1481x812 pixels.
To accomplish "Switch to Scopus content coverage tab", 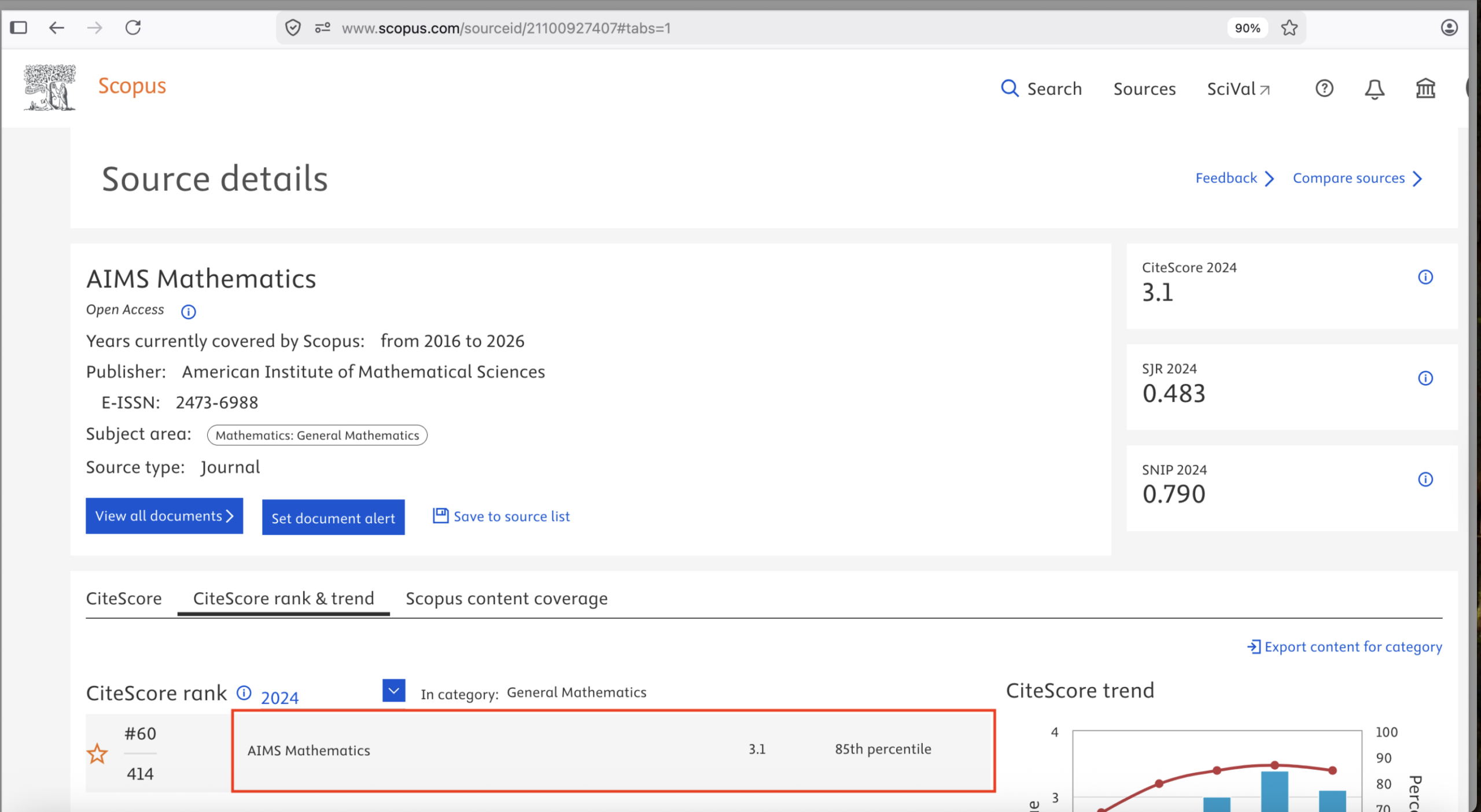I will click(507, 599).
